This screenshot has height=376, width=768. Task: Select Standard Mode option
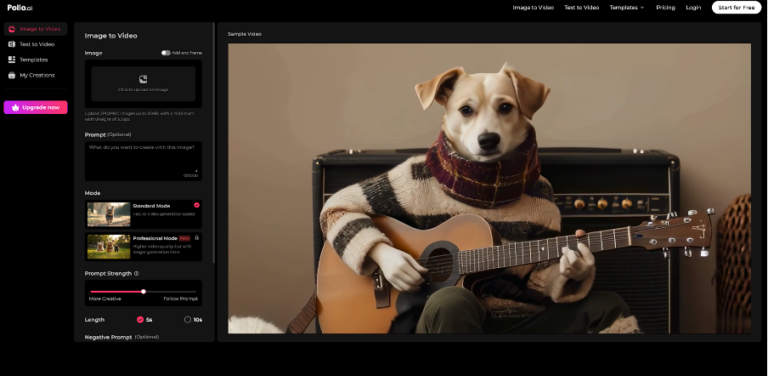coord(143,214)
